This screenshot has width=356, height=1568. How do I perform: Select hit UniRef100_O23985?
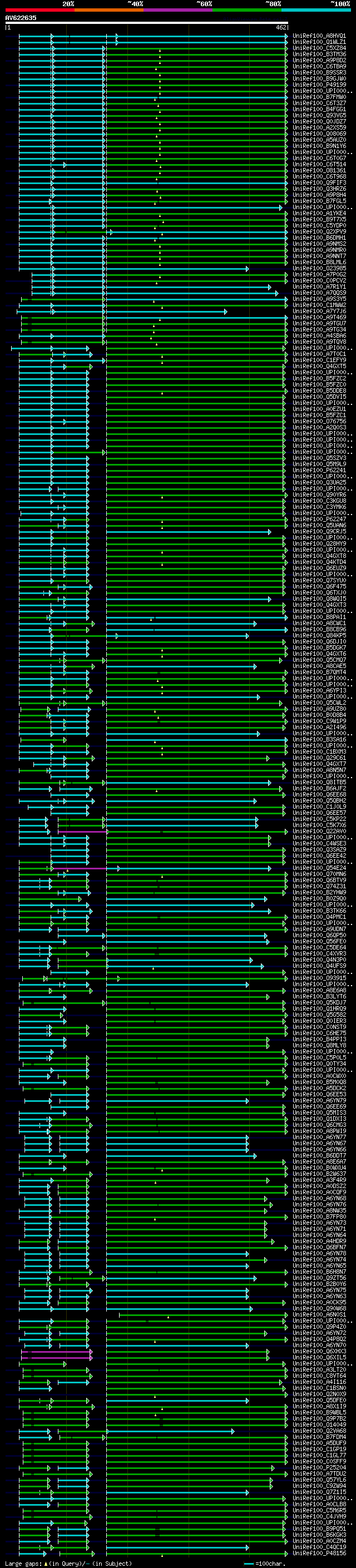click(x=319, y=269)
